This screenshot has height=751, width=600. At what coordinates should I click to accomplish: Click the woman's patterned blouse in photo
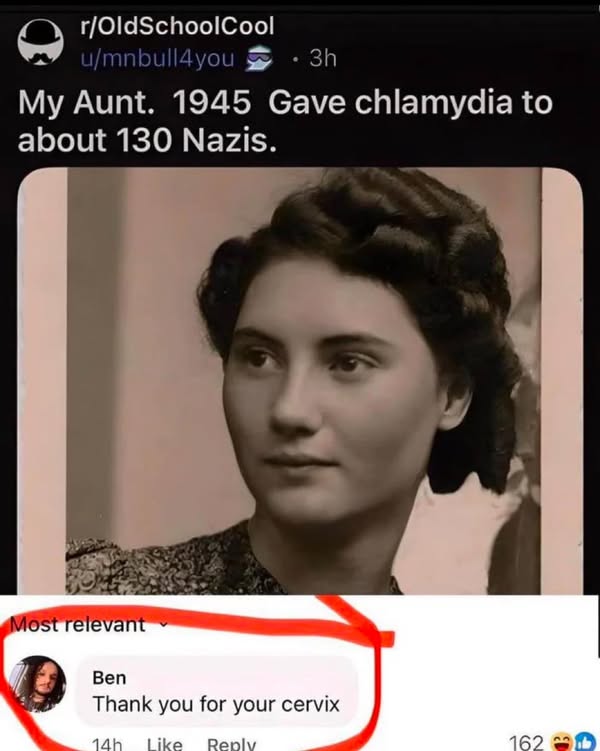[182, 563]
